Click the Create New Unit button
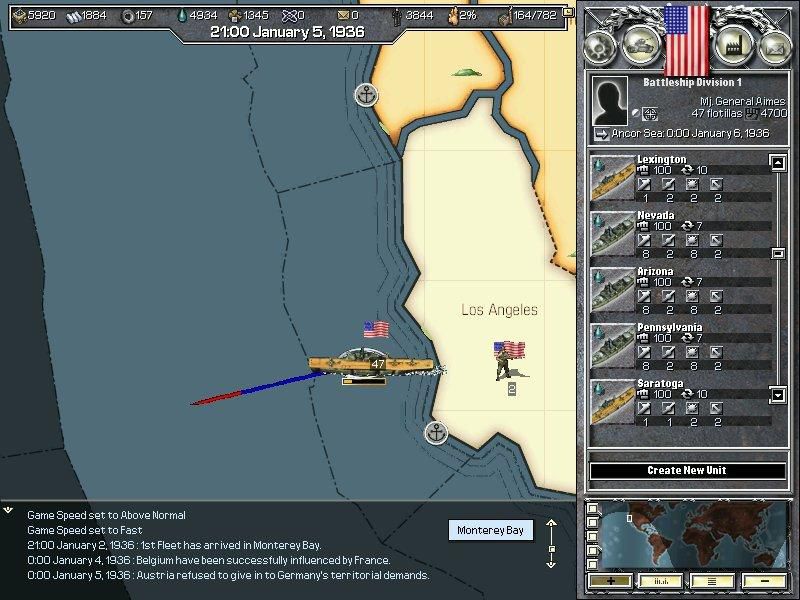The image size is (800, 600). tap(686, 470)
